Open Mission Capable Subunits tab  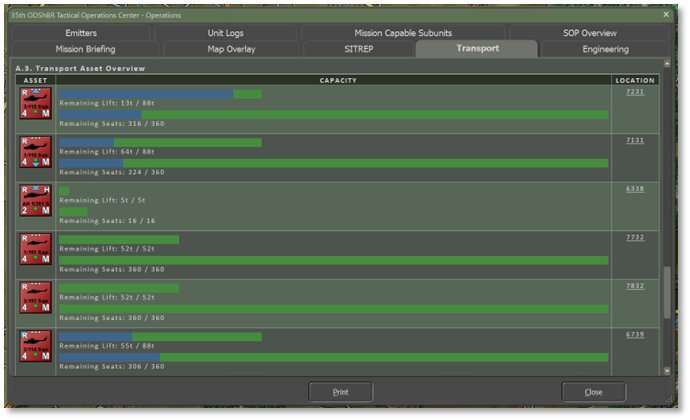(403, 33)
